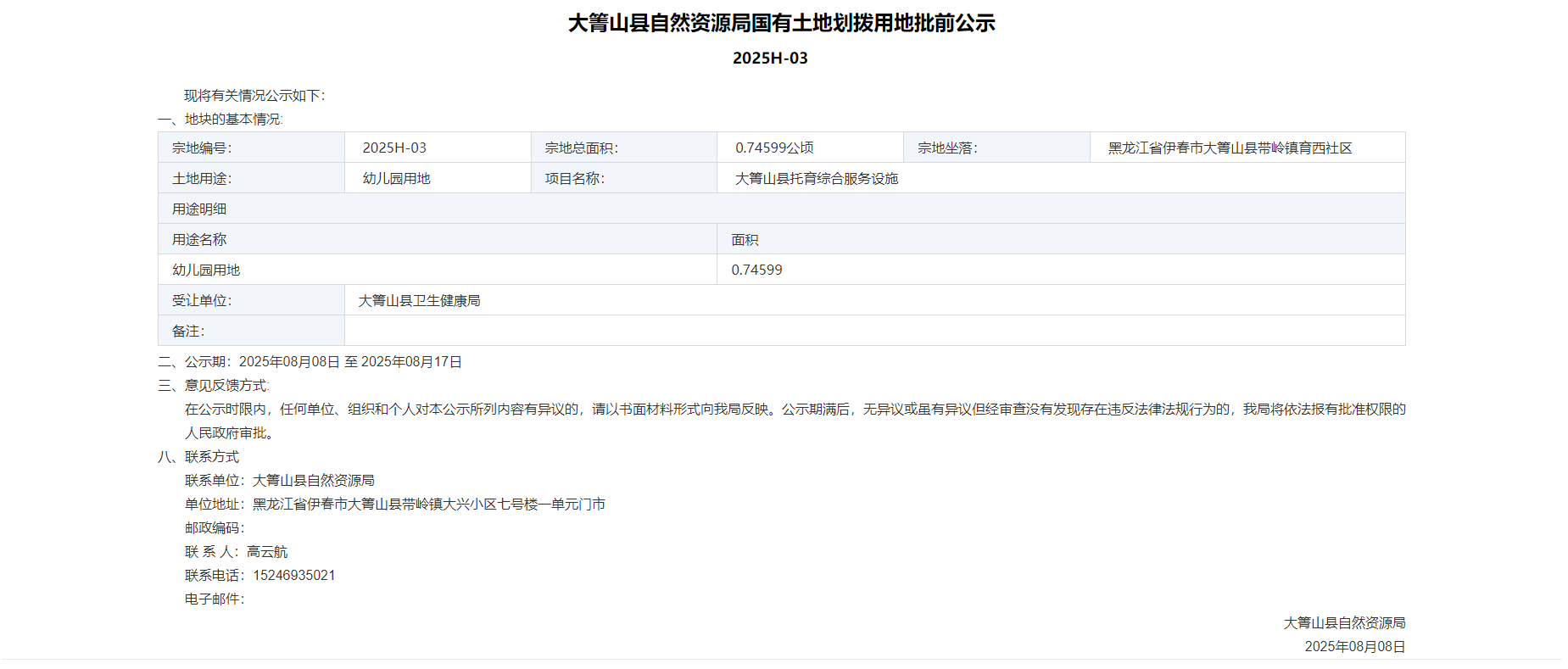The image size is (1568, 669).
Task: Click the column header 用途名称
Action: click(x=438, y=239)
